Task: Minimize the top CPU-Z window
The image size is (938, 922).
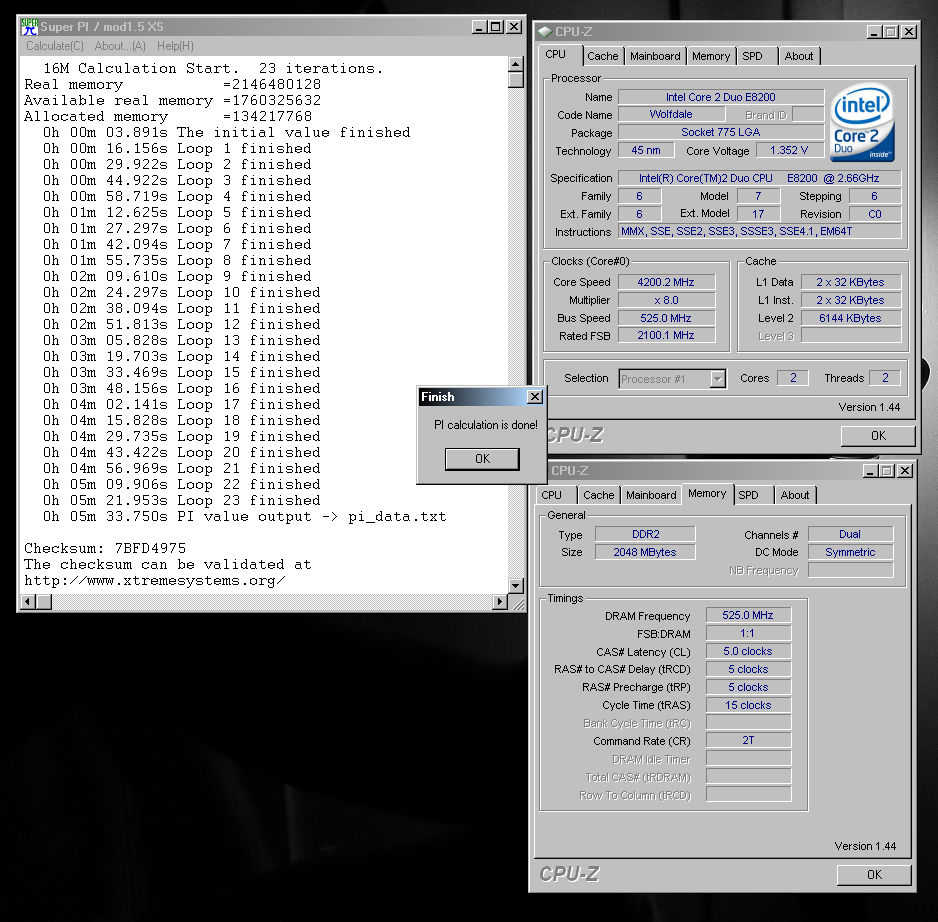Action: [874, 32]
